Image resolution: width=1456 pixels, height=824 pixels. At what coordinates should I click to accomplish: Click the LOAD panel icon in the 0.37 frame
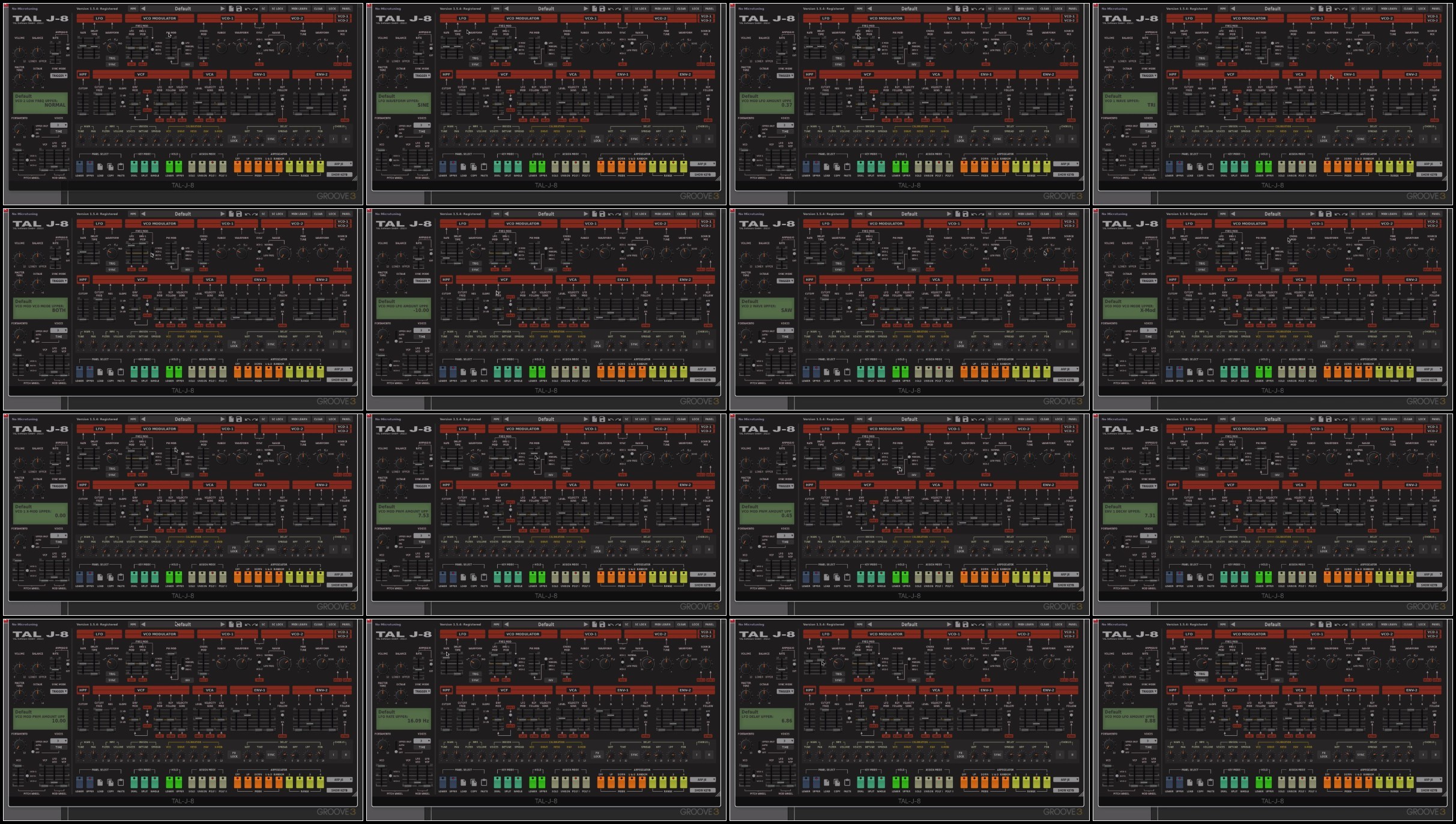(827, 167)
